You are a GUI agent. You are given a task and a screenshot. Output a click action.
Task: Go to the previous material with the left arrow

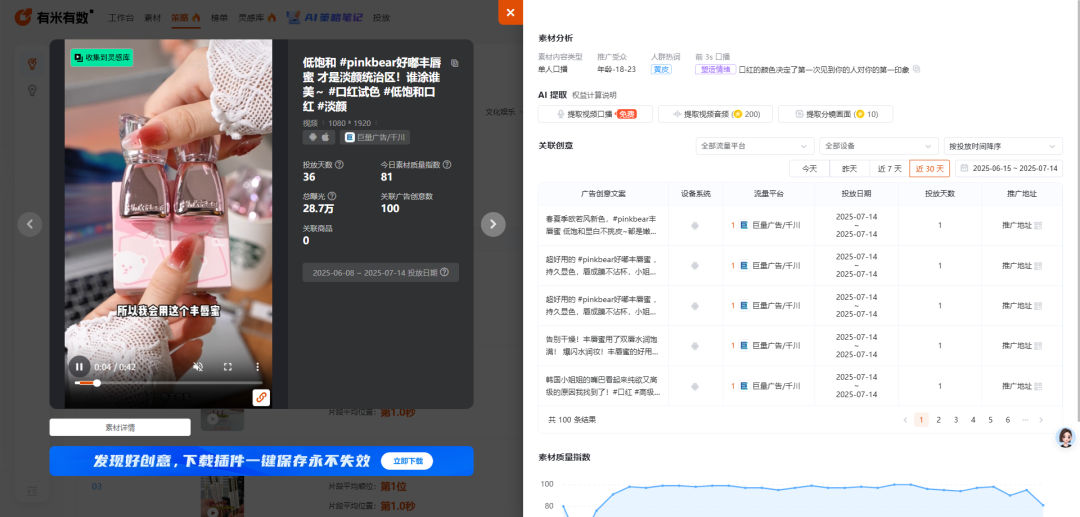tap(31, 225)
